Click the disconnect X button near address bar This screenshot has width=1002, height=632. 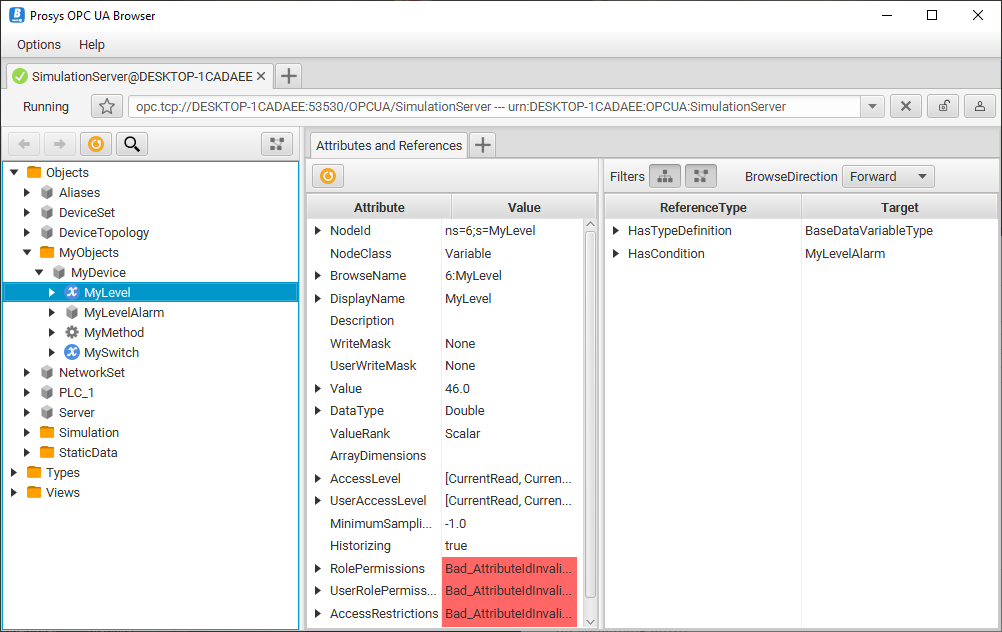(x=905, y=107)
